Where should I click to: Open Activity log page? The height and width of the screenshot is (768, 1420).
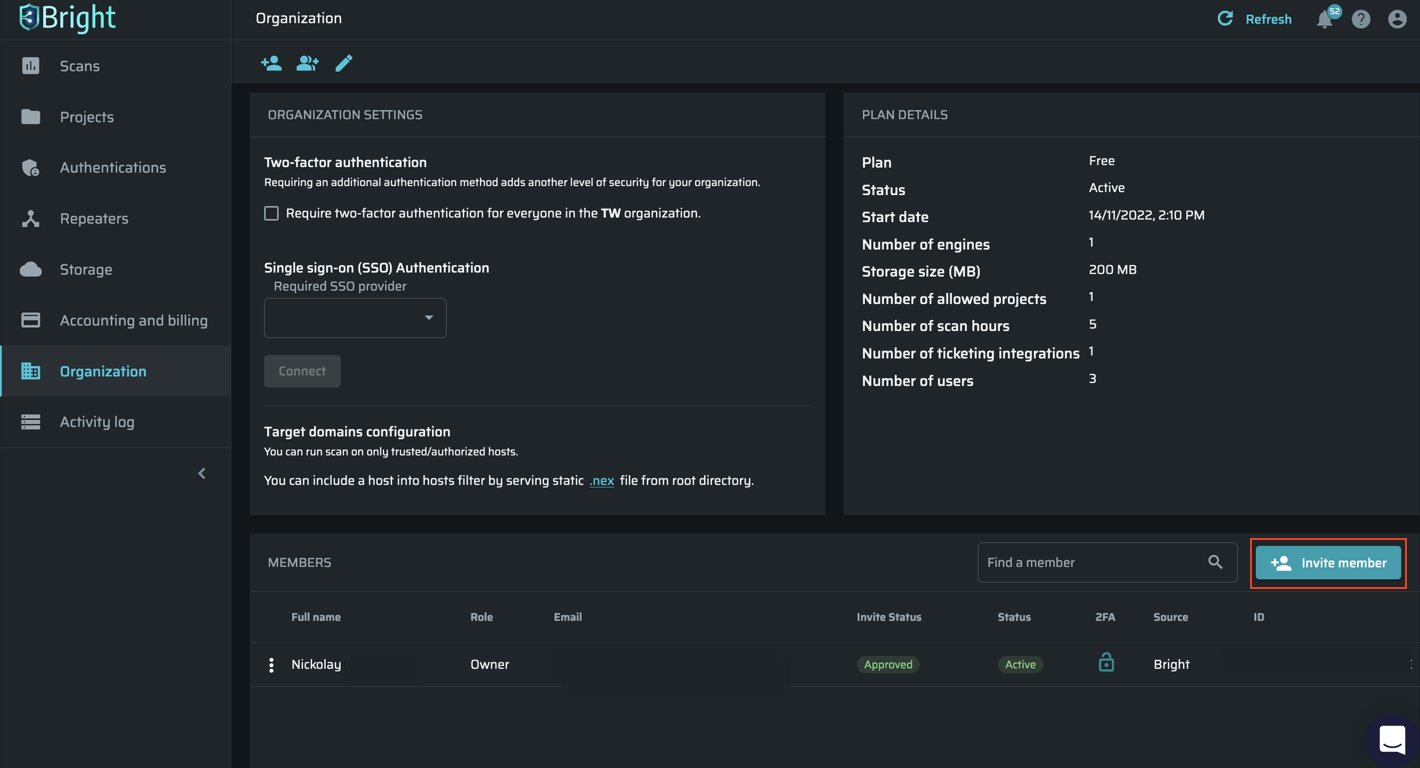coord(96,422)
